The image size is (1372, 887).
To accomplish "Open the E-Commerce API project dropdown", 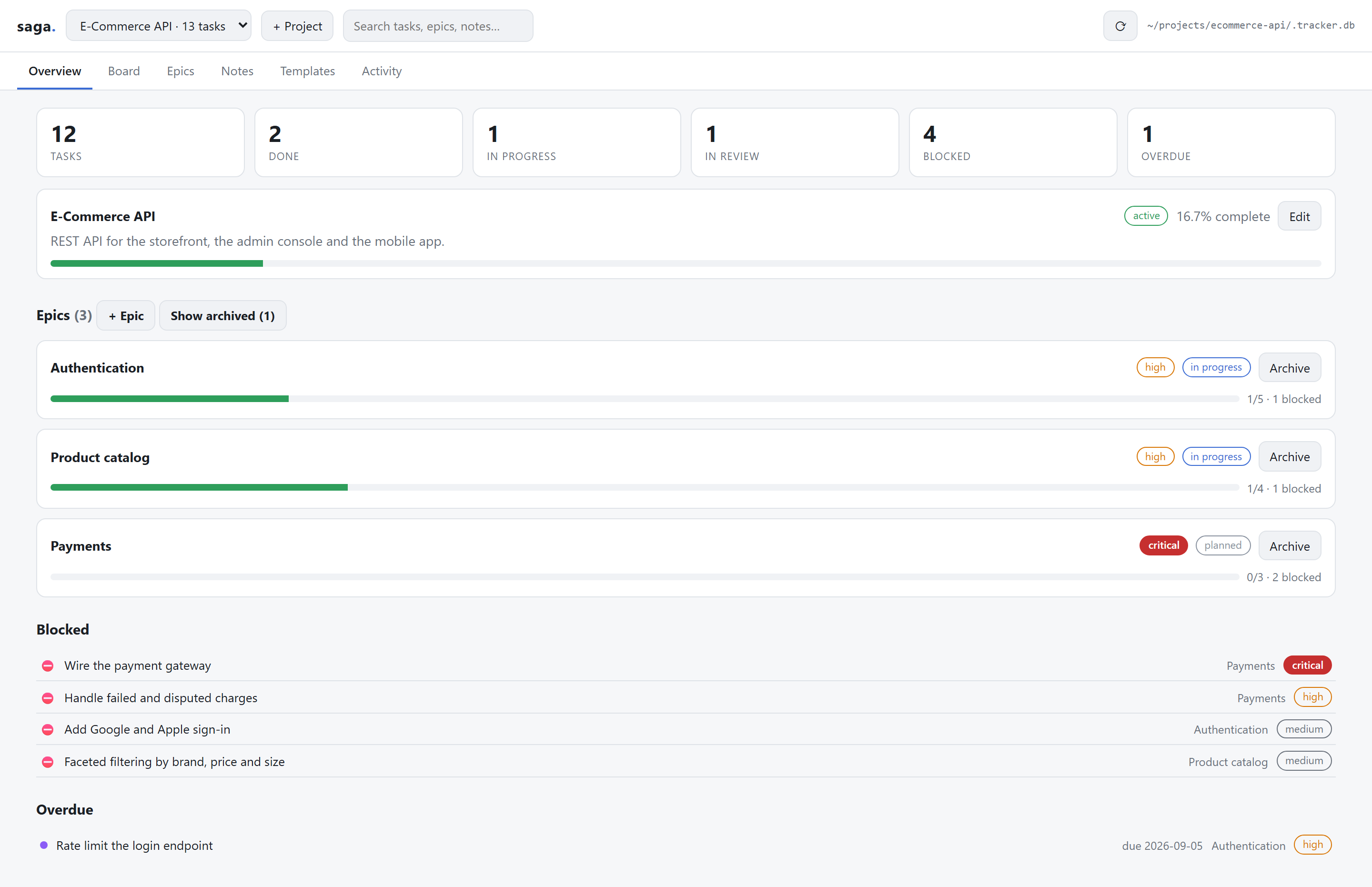I will tap(158, 26).
